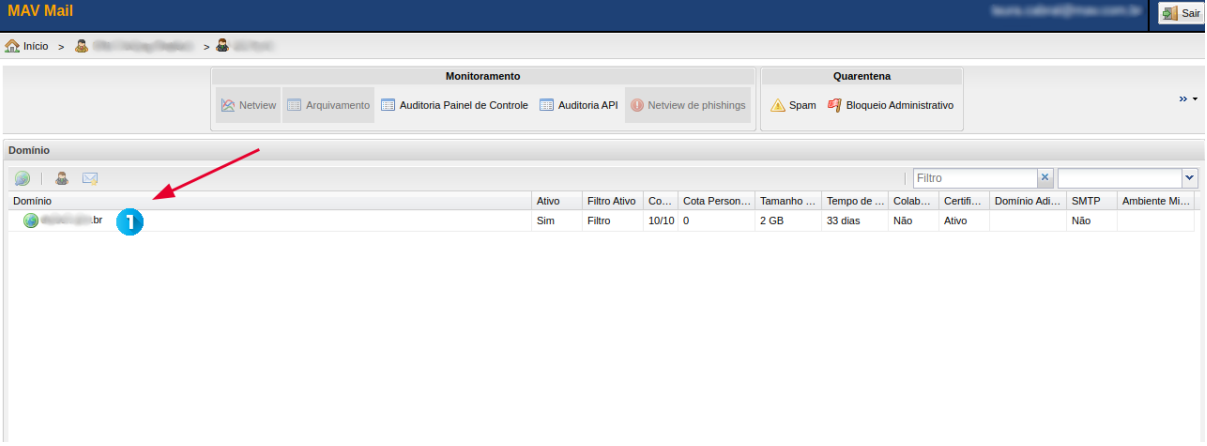Viewport: 1207px width, 446px height.
Task: Click the envelope icon in Domínio toolbar
Action: tap(90, 178)
